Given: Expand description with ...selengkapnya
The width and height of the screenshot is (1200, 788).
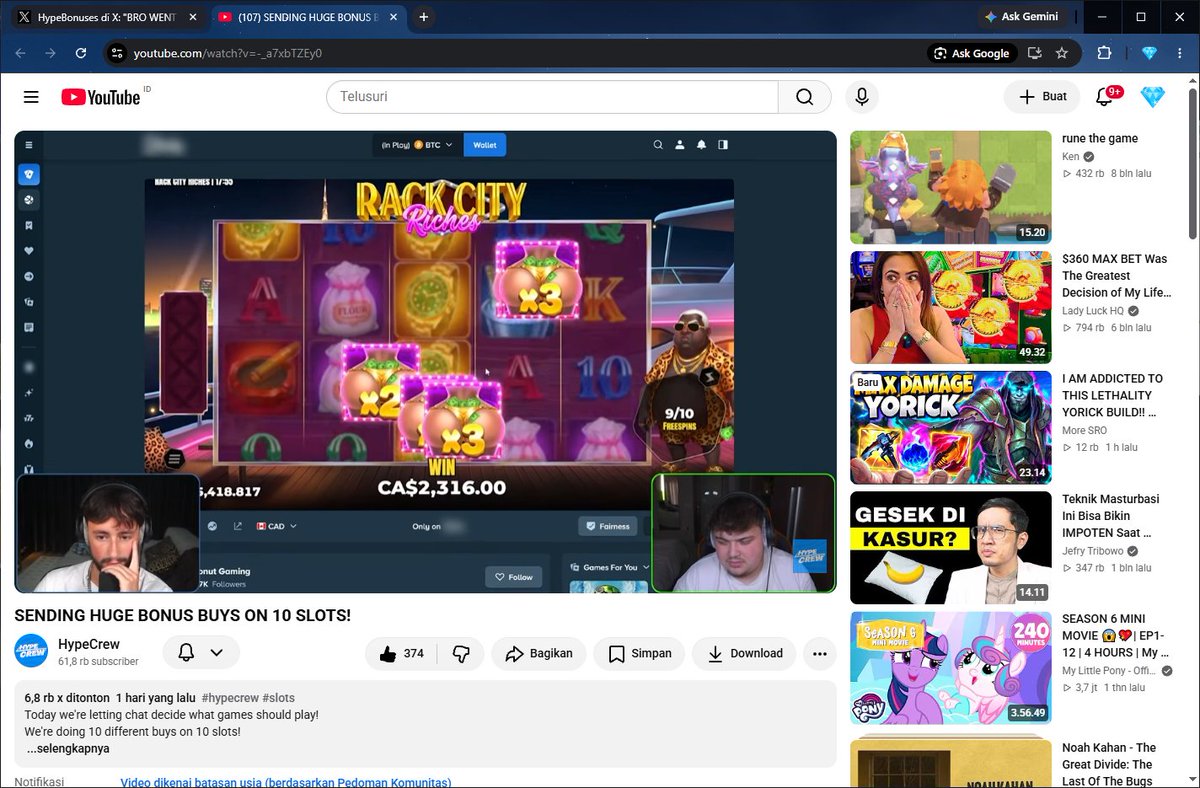Looking at the screenshot, I should pyautogui.click(x=68, y=748).
